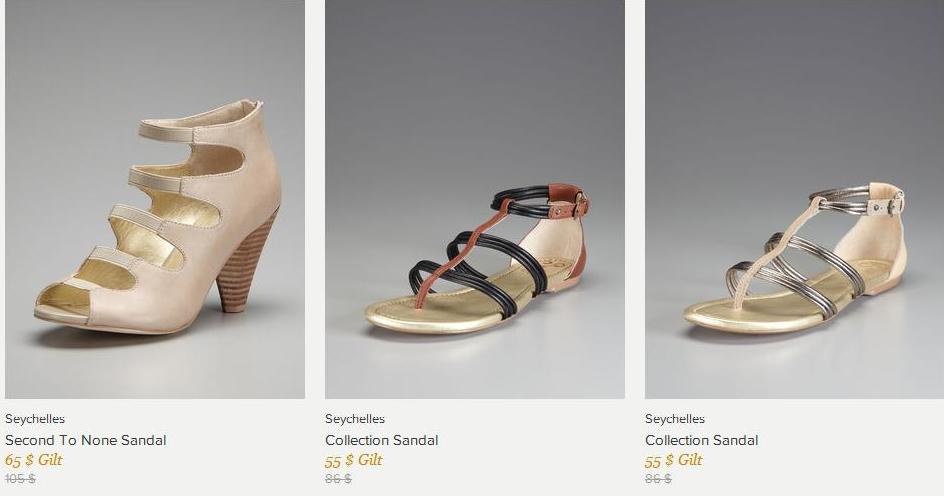
Task: Open Seychelles brand link under the silver sandal
Action: [x=674, y=419]
